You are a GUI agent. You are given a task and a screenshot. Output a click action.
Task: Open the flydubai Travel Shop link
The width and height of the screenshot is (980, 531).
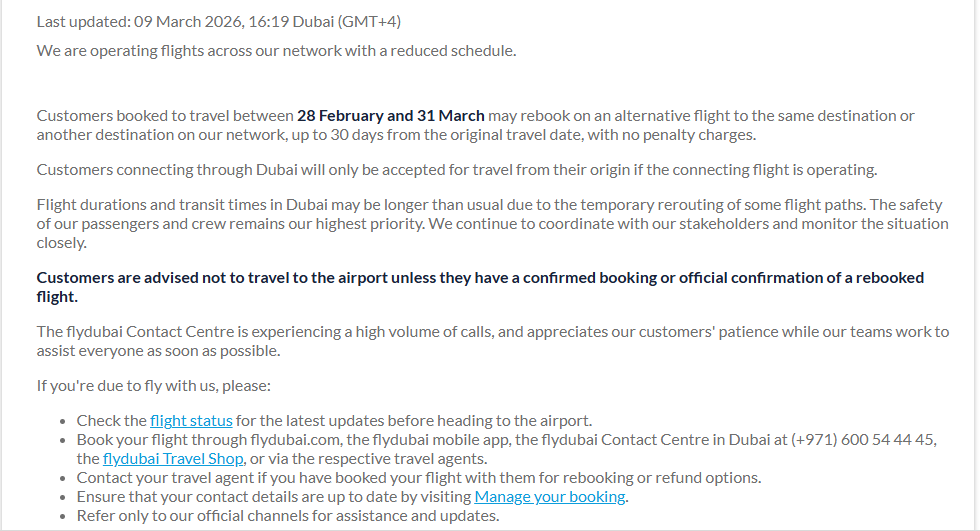(x=173, y=458)
